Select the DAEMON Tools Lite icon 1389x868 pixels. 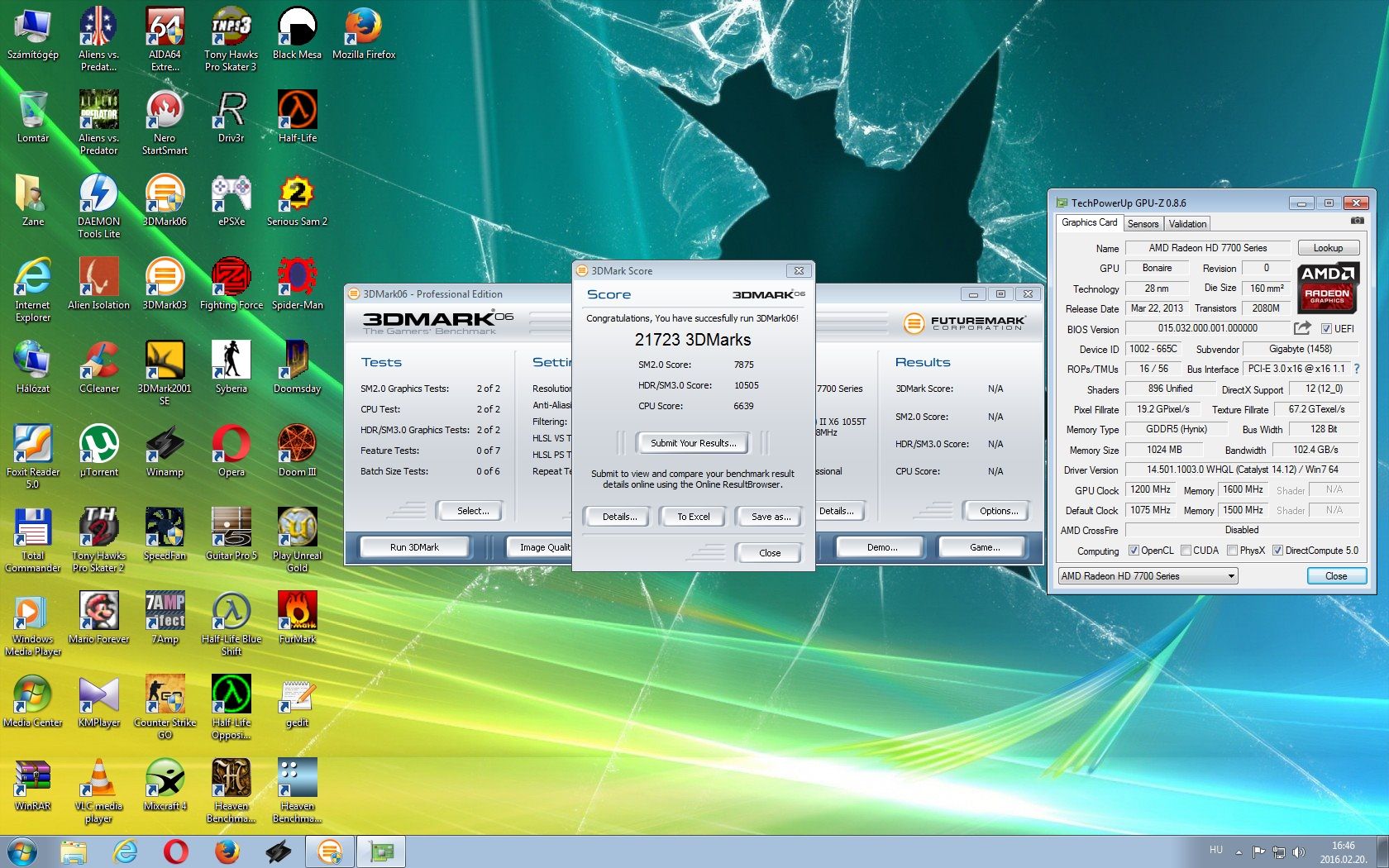[x=98, y=206]
